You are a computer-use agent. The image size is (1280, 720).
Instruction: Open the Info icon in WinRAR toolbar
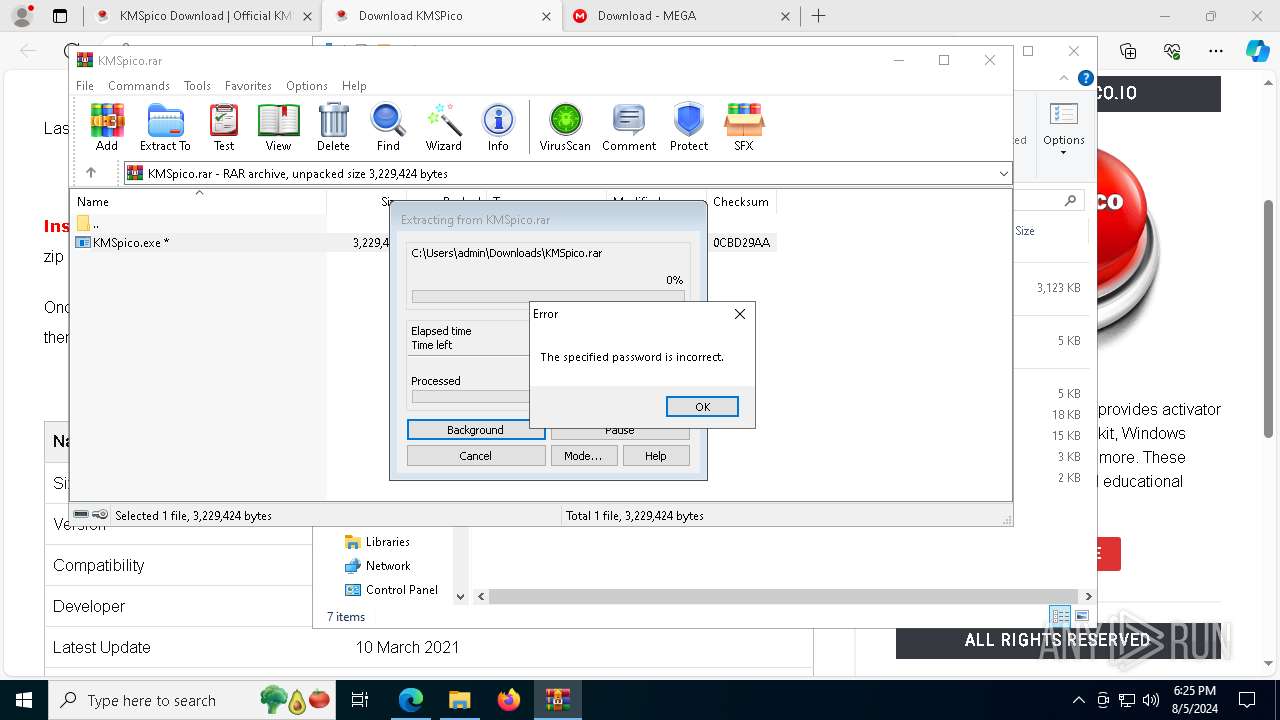(x=498, y=127)
